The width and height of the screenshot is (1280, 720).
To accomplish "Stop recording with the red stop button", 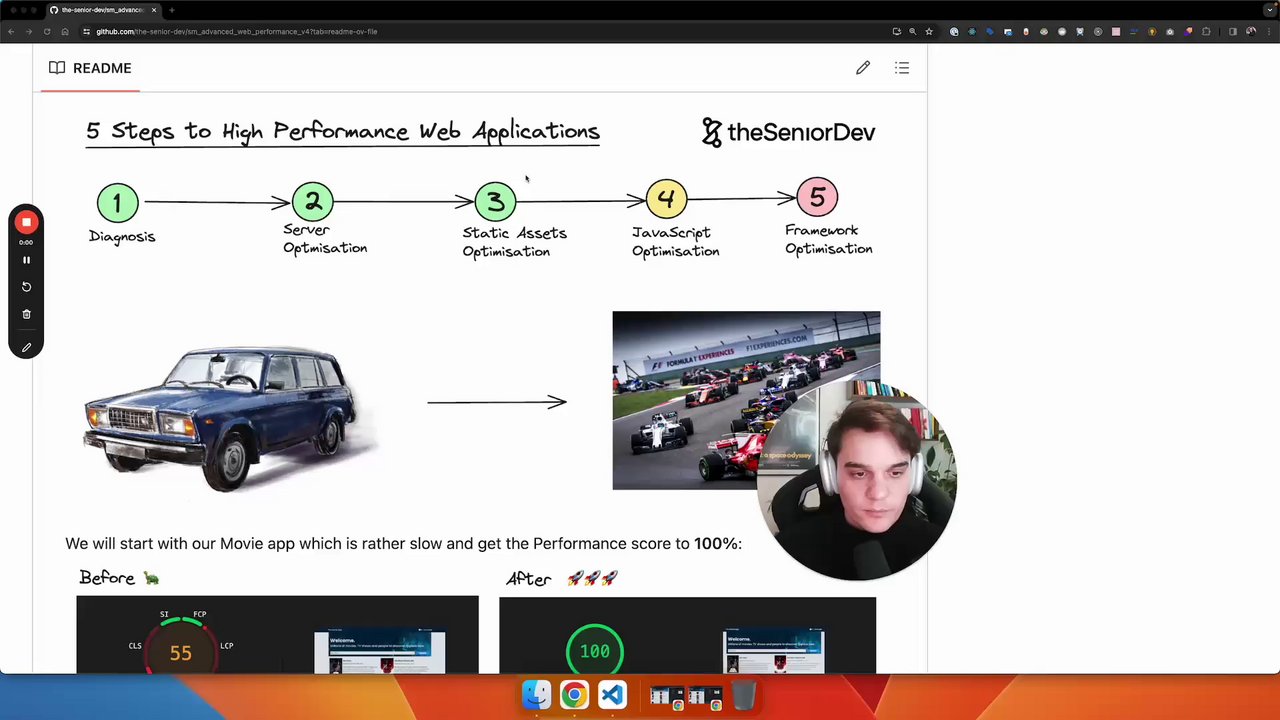I will click(27, 222).
